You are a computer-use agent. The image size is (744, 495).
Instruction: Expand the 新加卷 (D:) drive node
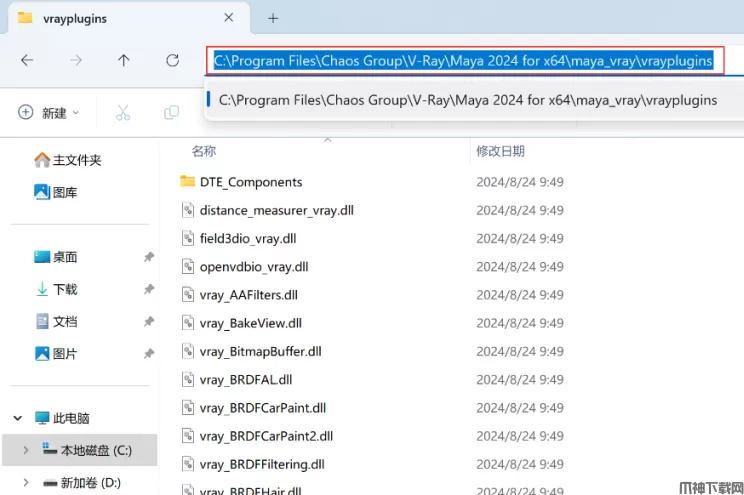coord(26,483)
